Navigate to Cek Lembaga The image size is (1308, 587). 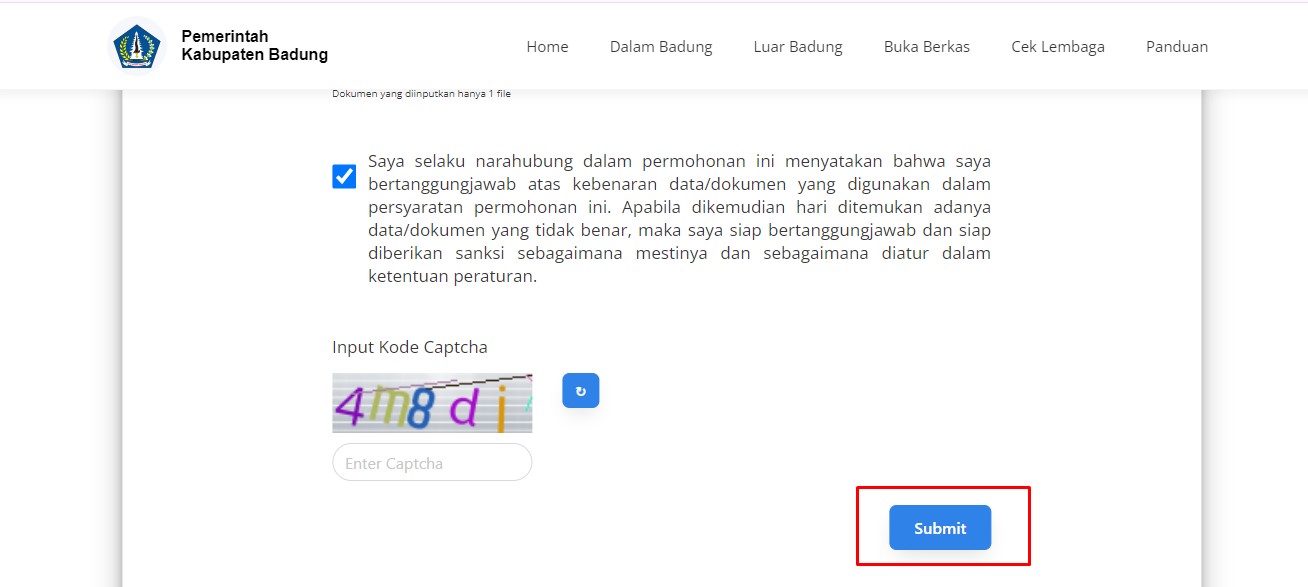(x=1057, y=47)
